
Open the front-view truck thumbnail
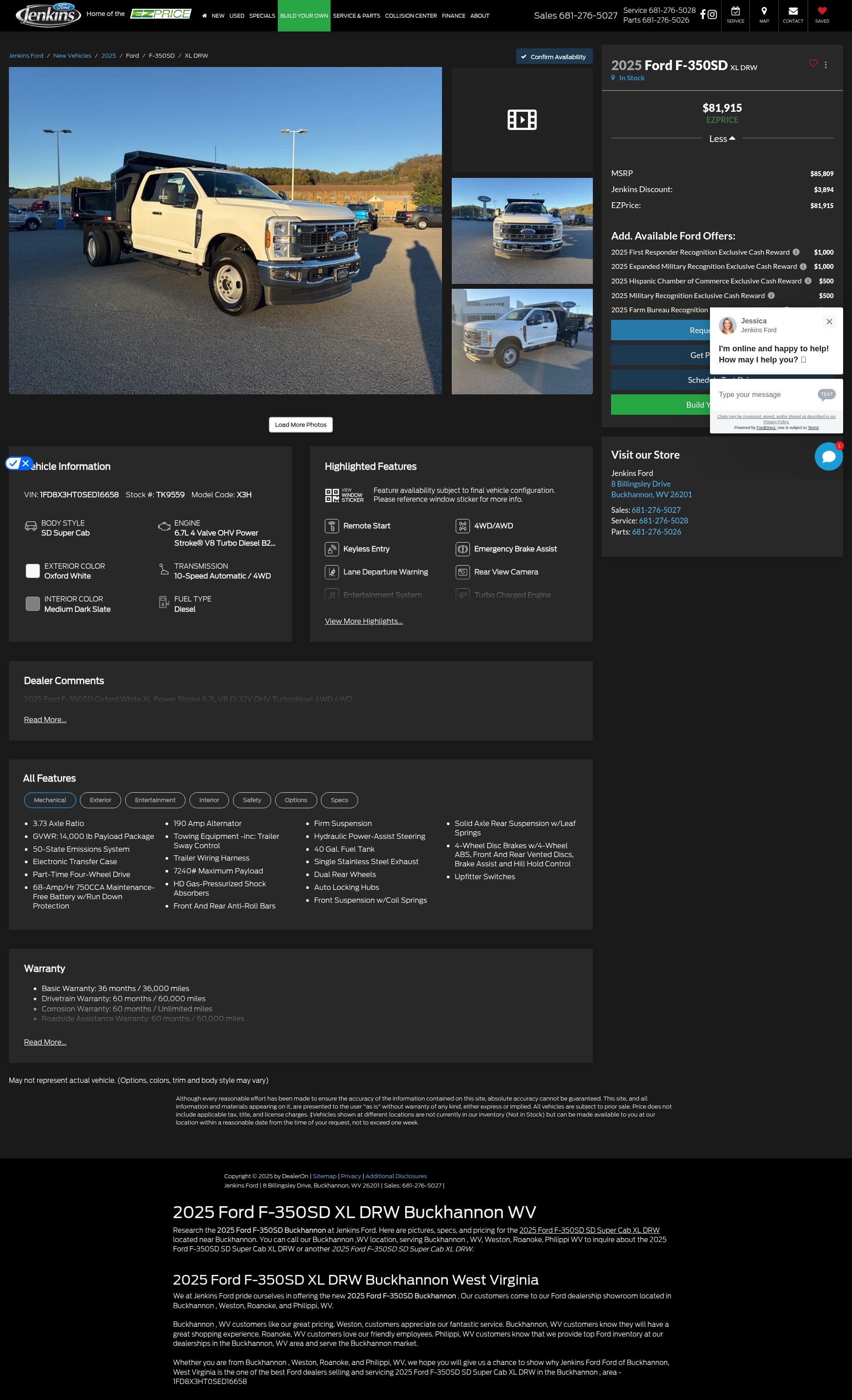[522, 231]
